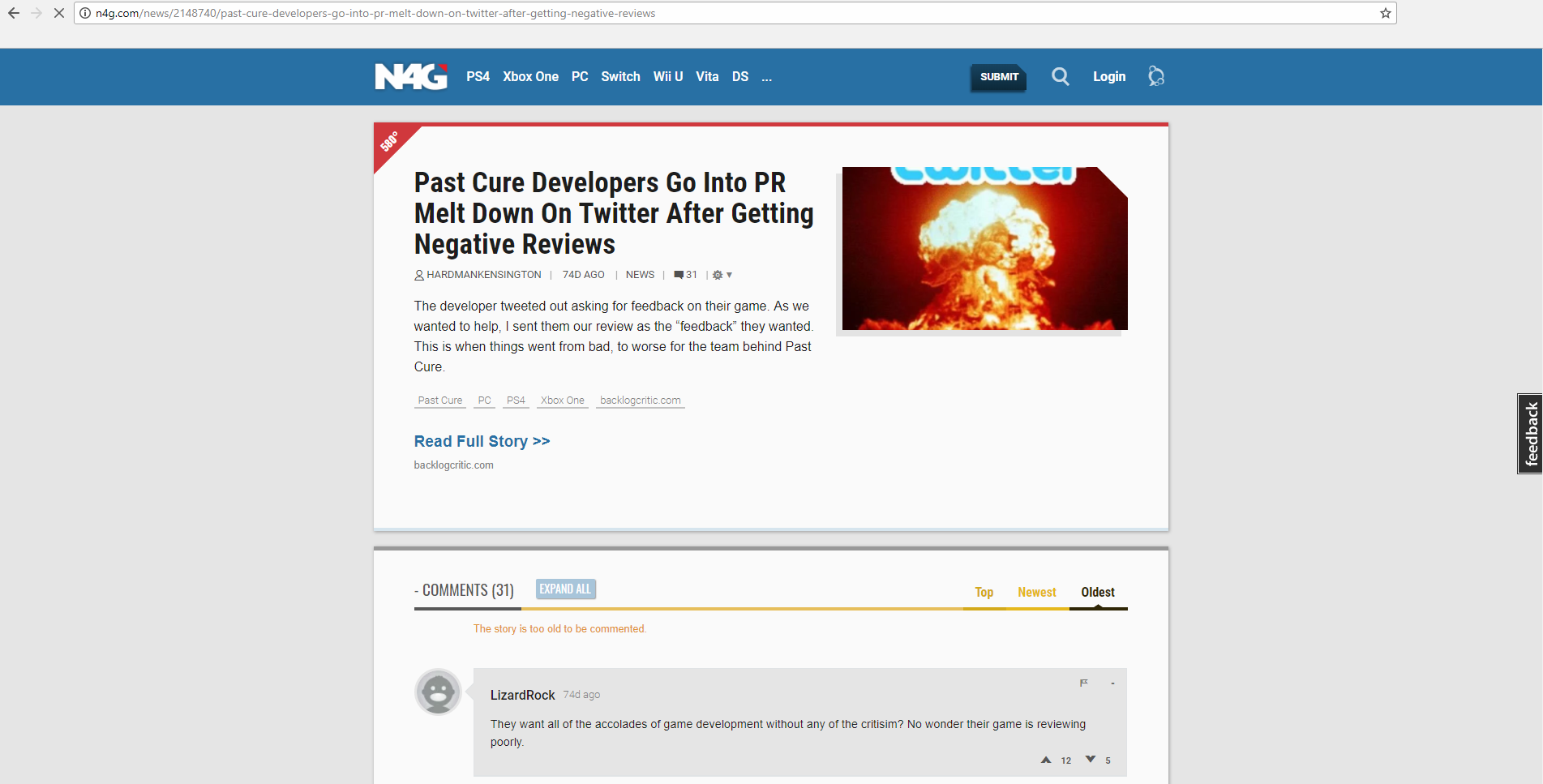The width and height of the screenshot is (1543, 784).
Task: Sort comments by Oldest
Action: (x=1098, y=593)
